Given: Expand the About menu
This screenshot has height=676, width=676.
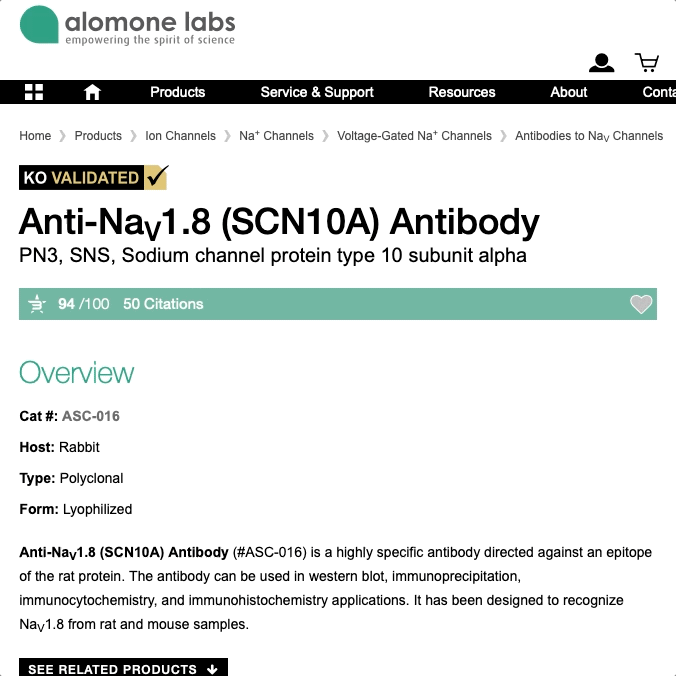Looking at the screenshot, I should click(569, 92).
